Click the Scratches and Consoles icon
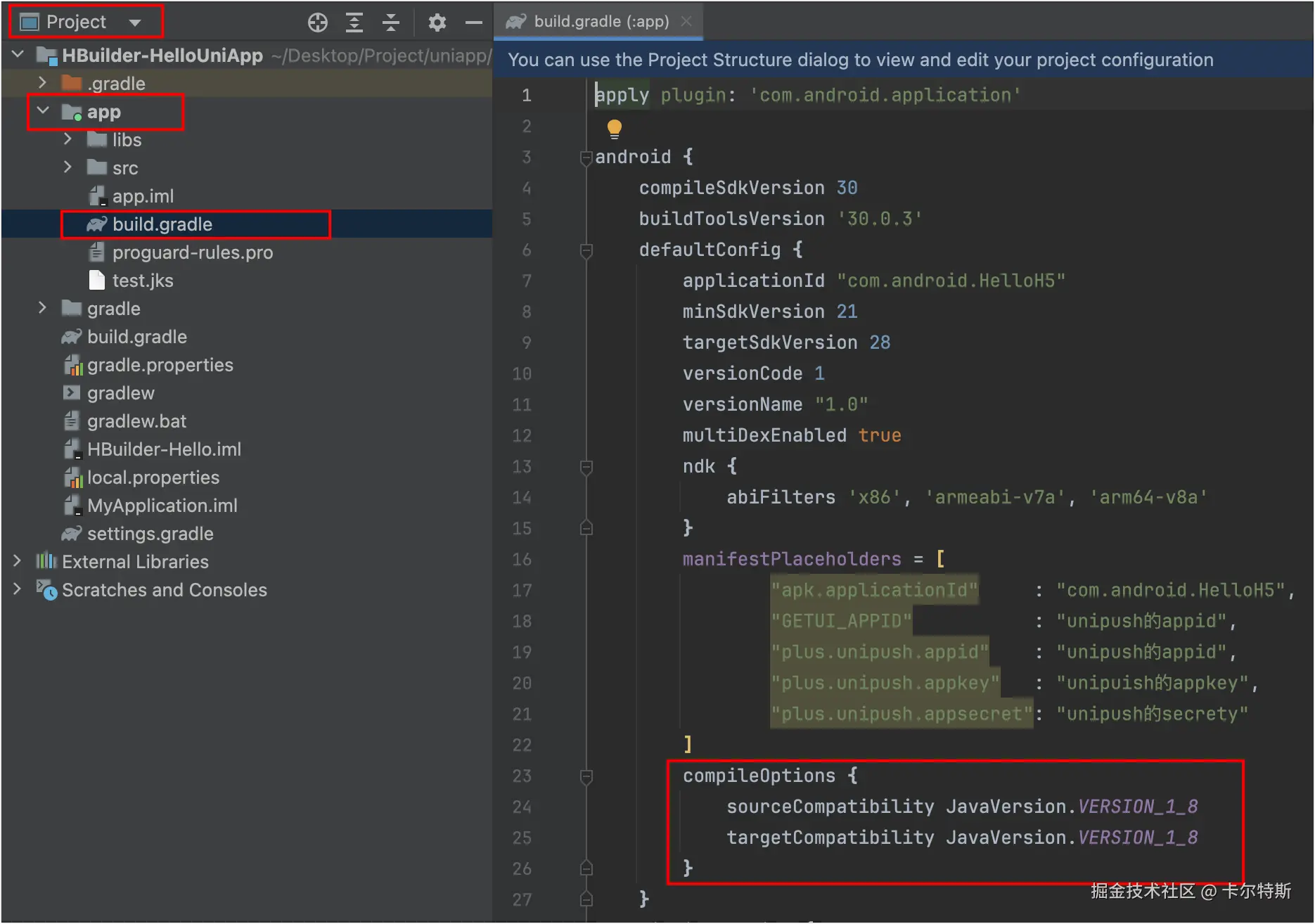Viewport: 1315px width, 924px height. point(46,590)
